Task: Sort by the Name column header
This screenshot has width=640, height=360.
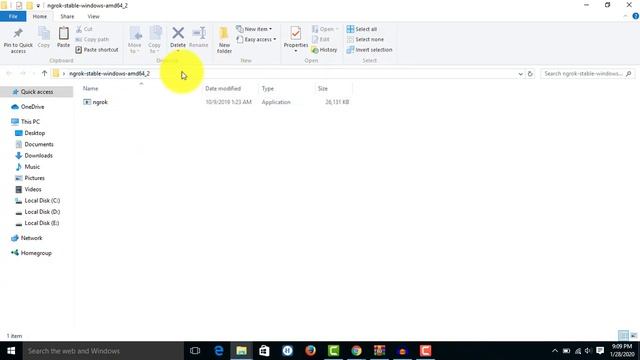Action: click(91, 89)
